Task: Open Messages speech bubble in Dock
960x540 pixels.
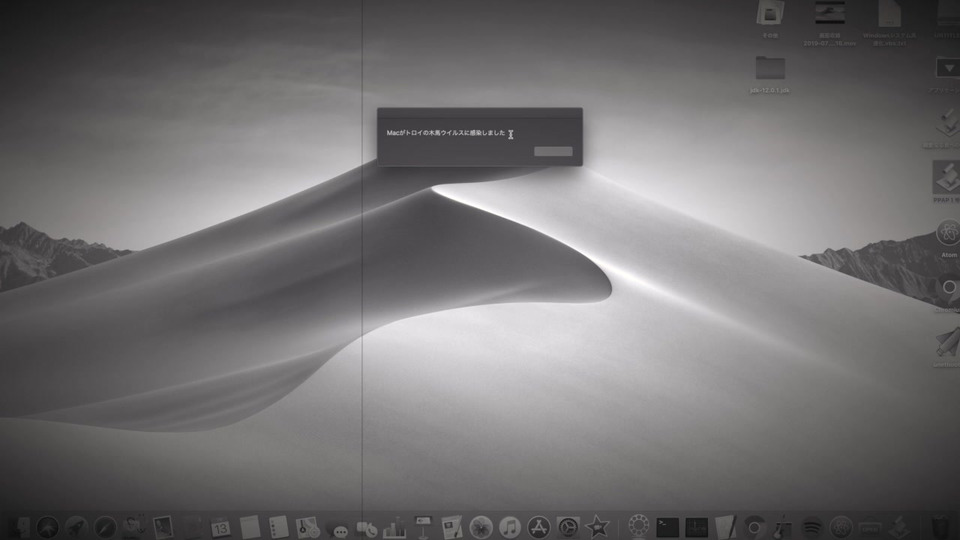Action: click(x=337, y=528)
